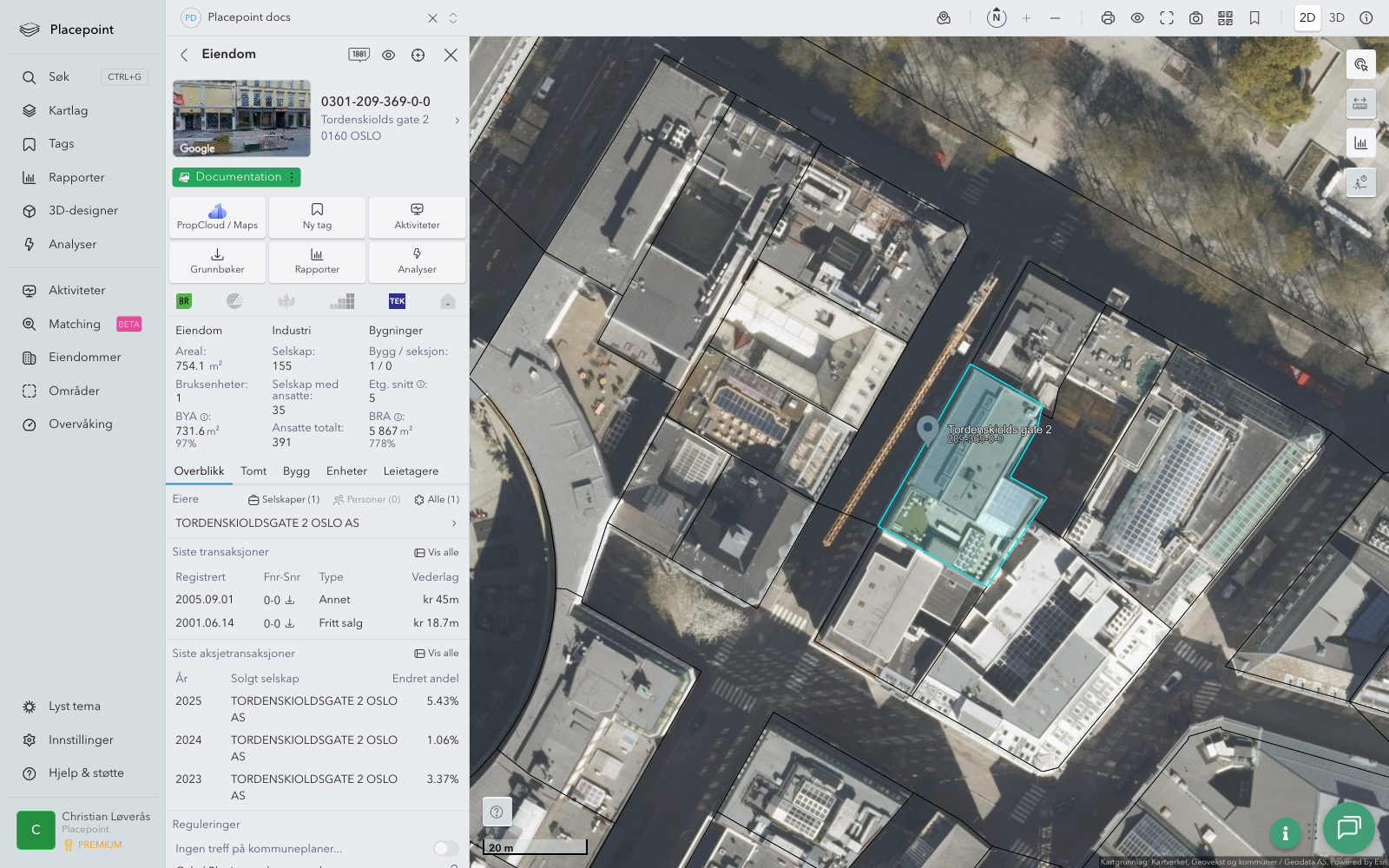The width and height of the screenshot is (1389, 868).
Task: Select the Bygg tab
Action: [296, 471]
